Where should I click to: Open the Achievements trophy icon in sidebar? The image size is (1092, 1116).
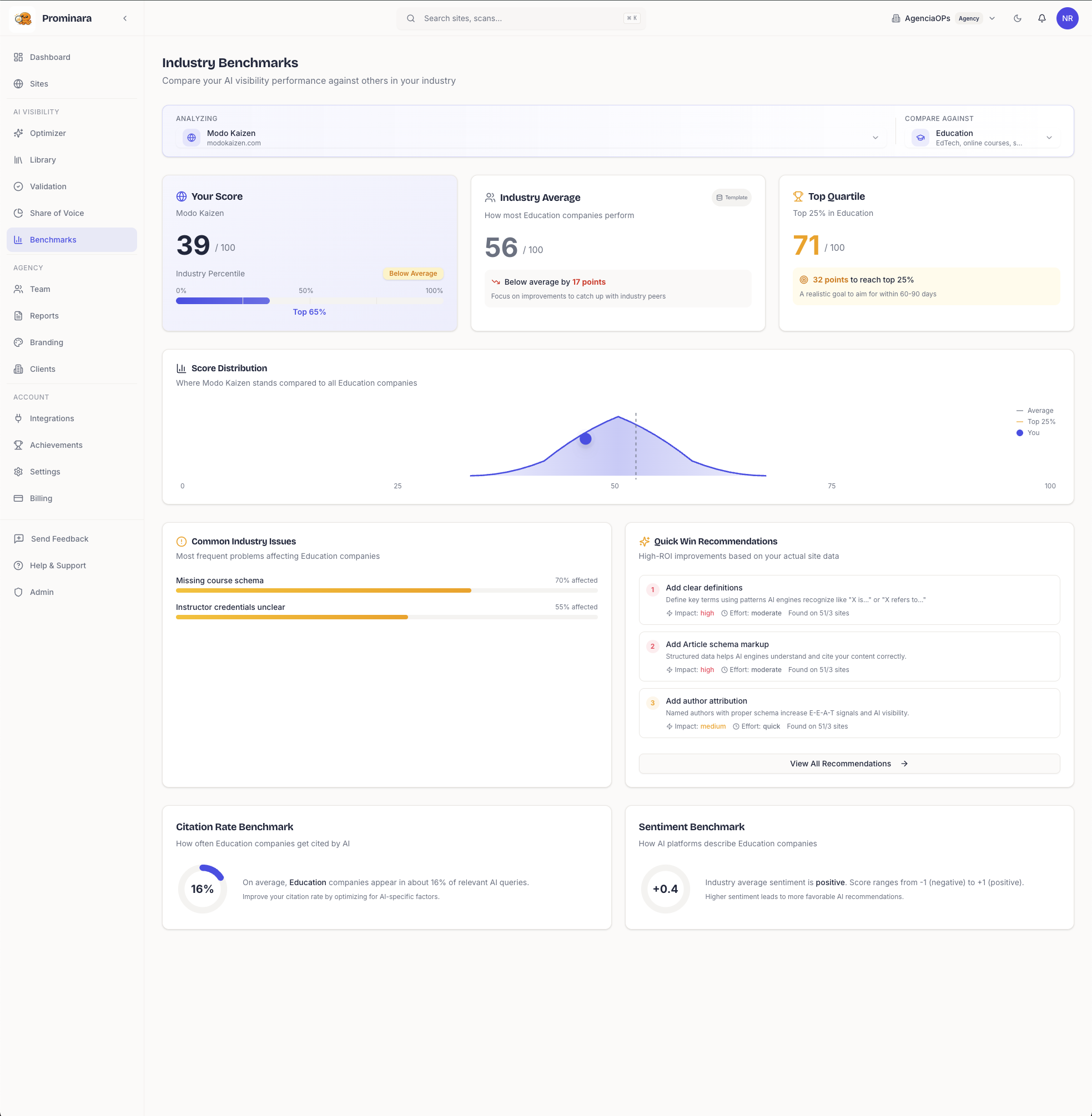click(x=18, y=445)
